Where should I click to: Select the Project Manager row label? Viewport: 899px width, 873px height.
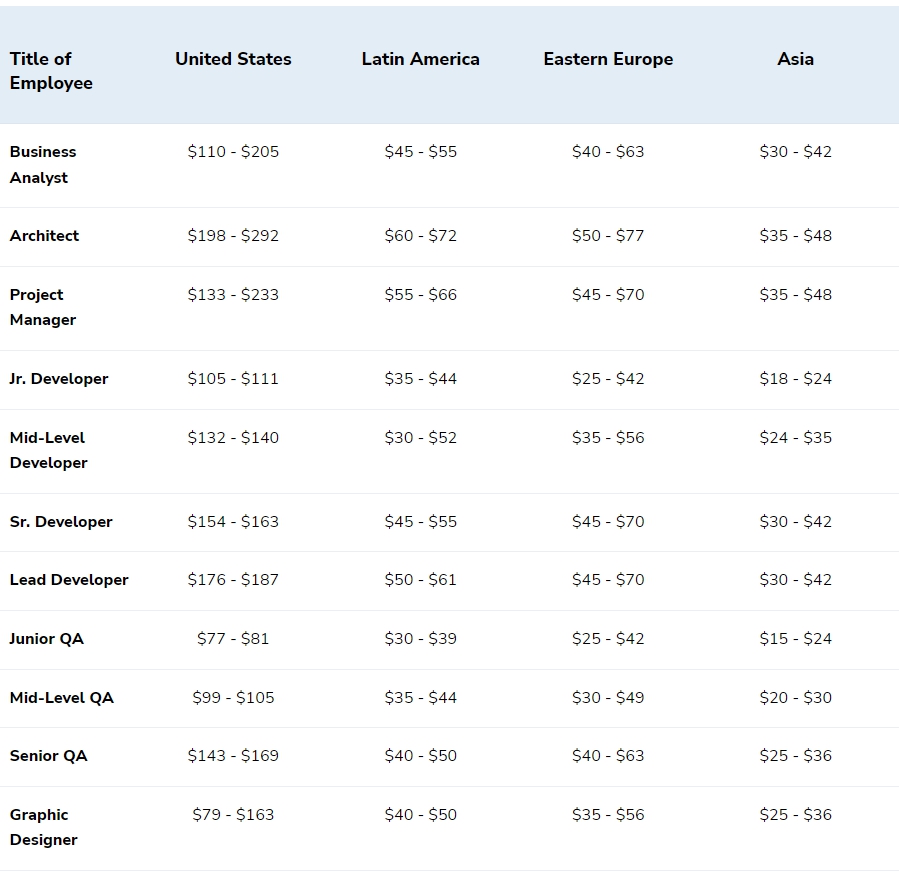click(x=43, y=307)
